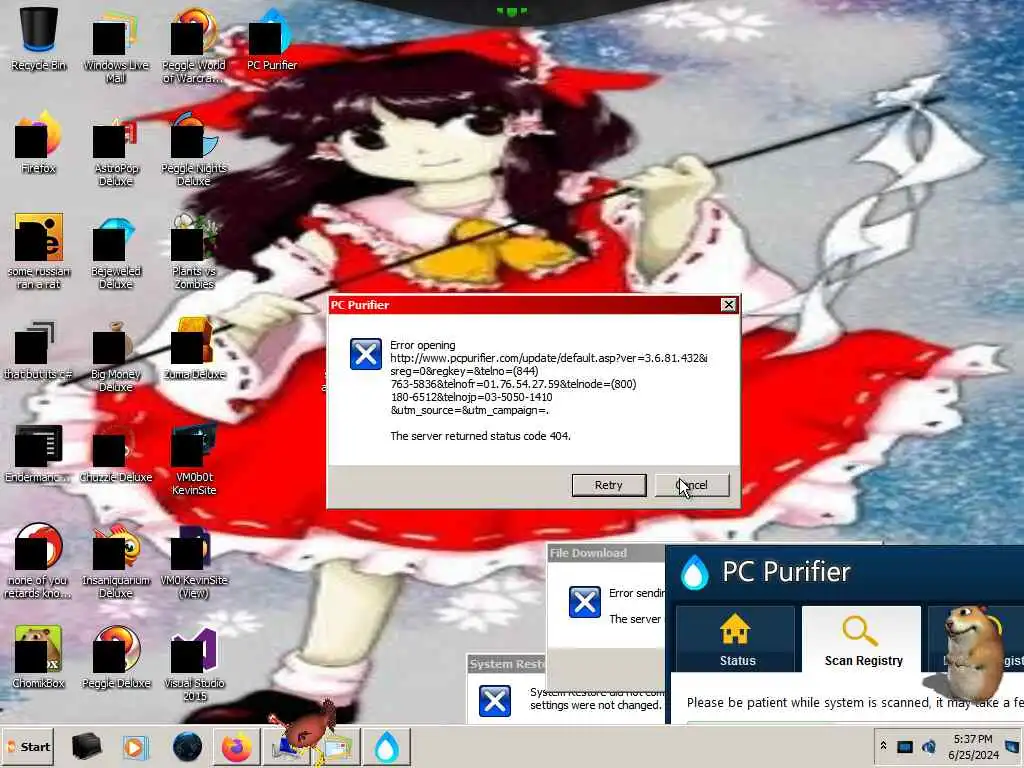Screen dimensions: 1024x768
Task: Switch to PC Purifier taskbar button
Action: [x=387, y=747]
